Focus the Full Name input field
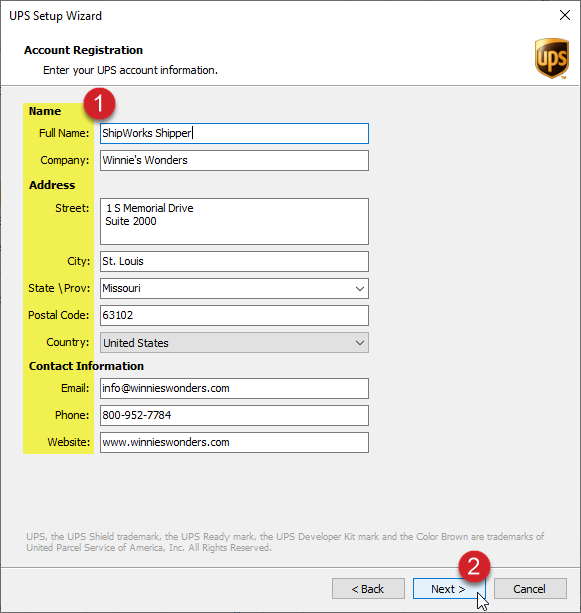581x613 pixels. click(x=234, y=133)
